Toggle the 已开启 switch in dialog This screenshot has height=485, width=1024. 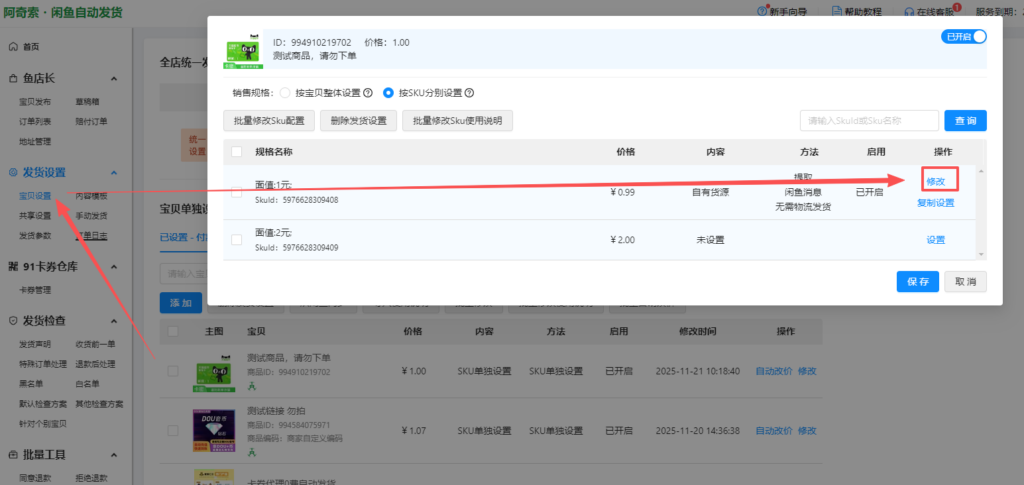click(x=963, y=37)
